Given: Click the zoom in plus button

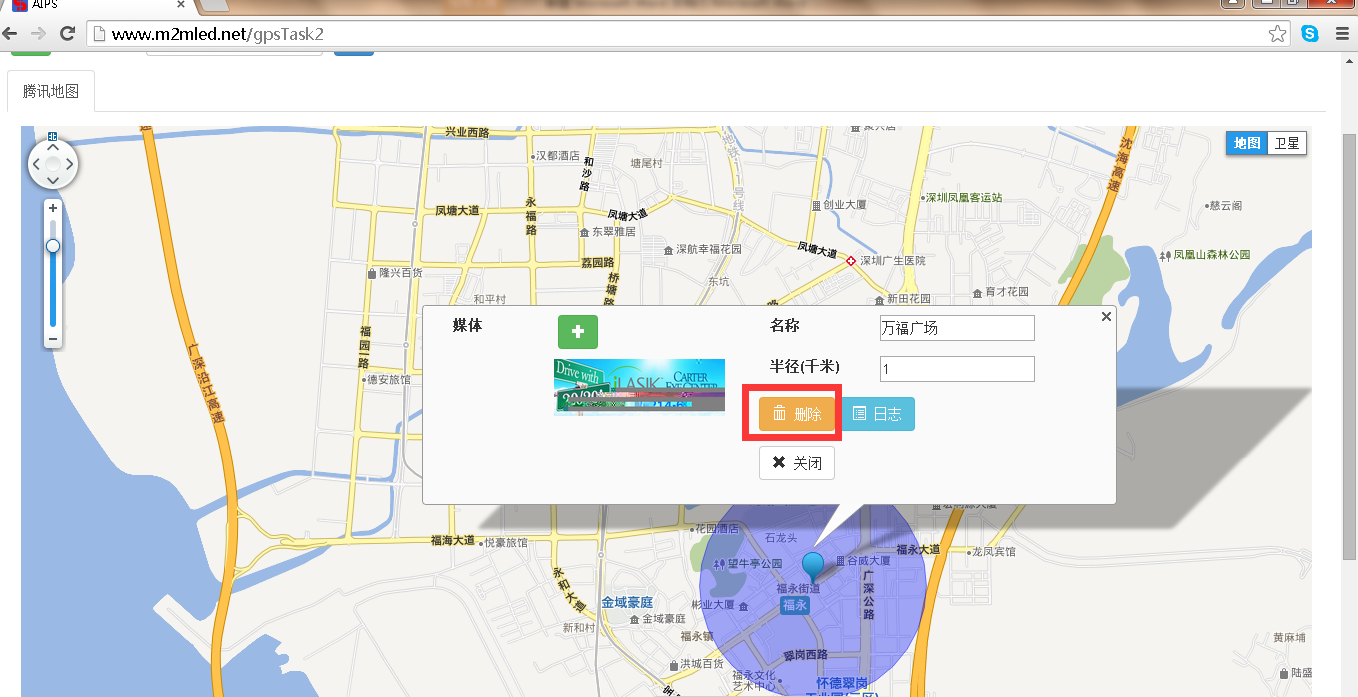Looking at the screenshot, I should coord(53,207).
